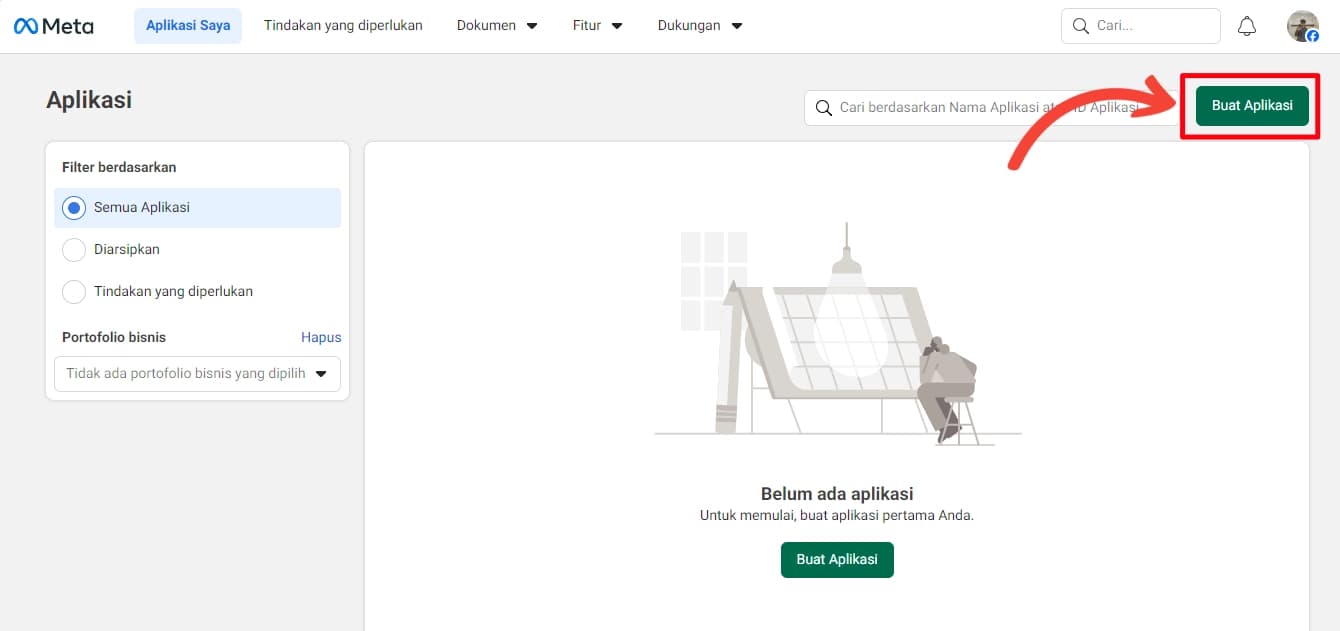
Task: Click the Hapus link
Action: (x=321, y=338)
